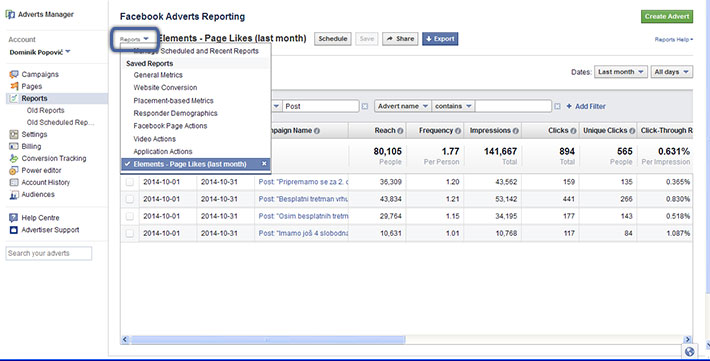Tick checkbox for the 36,309 reach row

pos(130,182)
